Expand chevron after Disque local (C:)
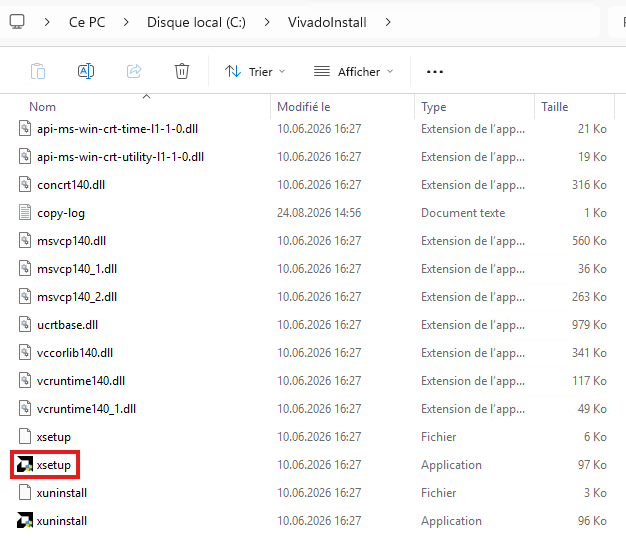This screenshot has height=538, width=626. [x=267, y=22]
